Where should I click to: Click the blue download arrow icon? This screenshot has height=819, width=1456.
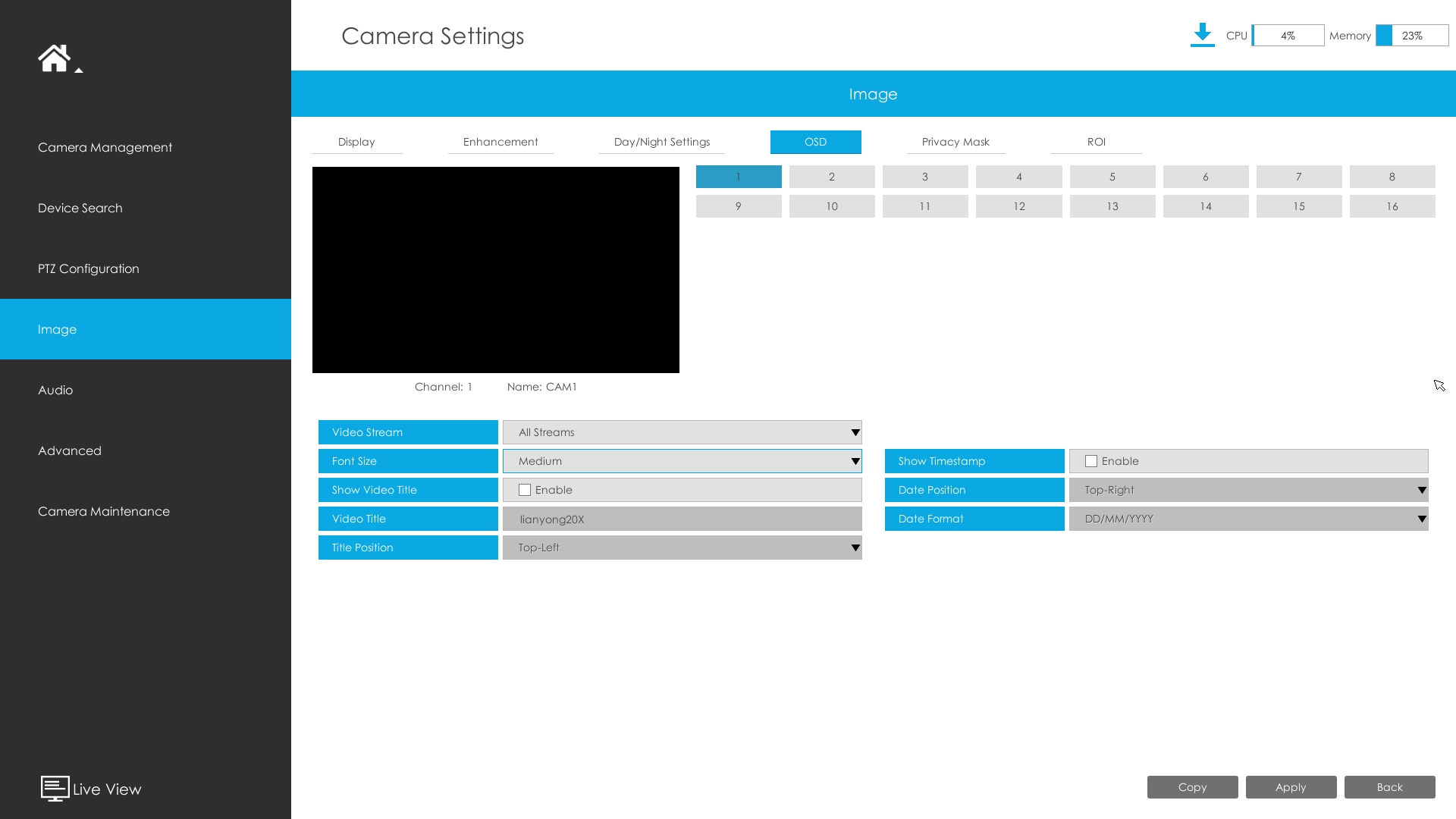1202,35
